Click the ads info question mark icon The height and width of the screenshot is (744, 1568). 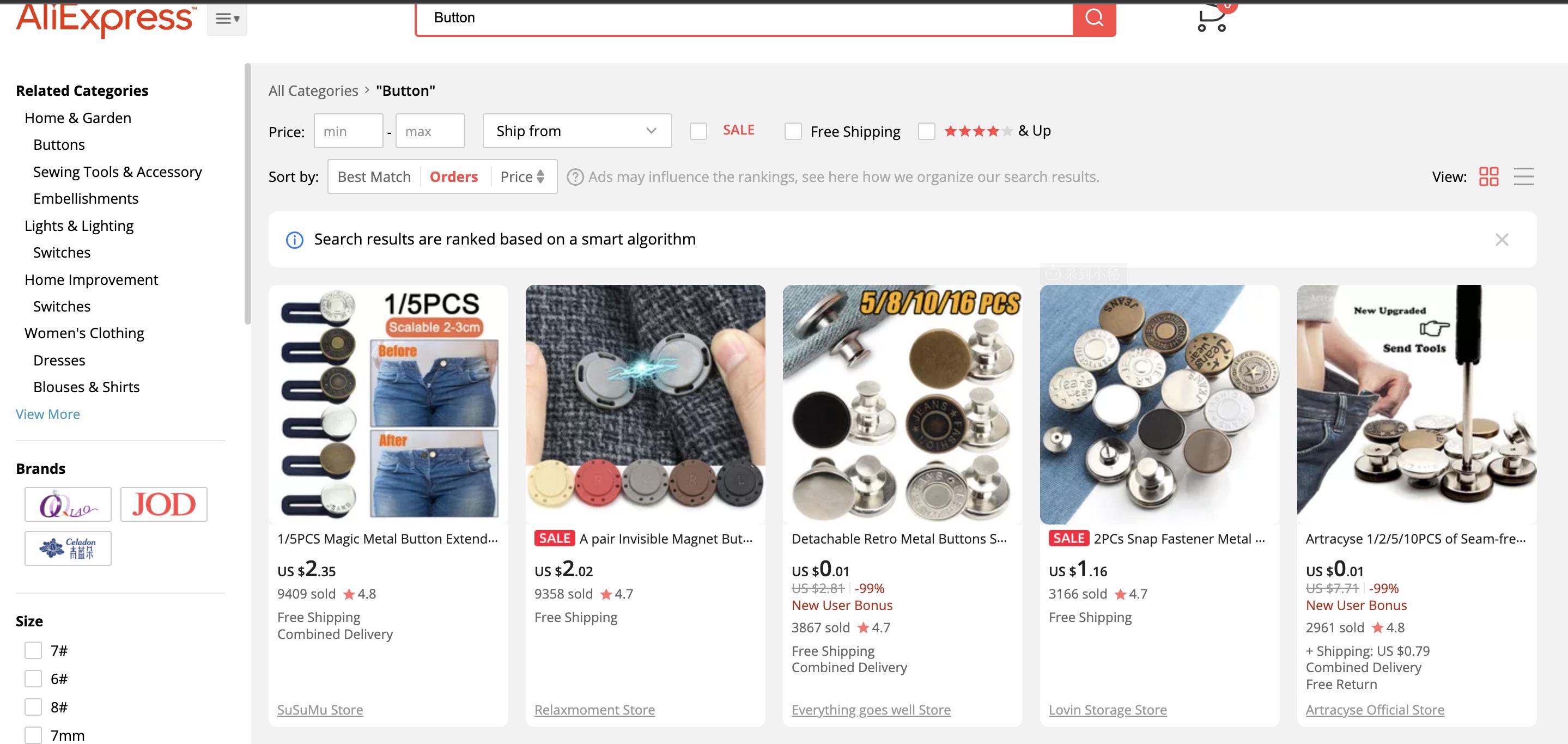click(x=574, y=177)
